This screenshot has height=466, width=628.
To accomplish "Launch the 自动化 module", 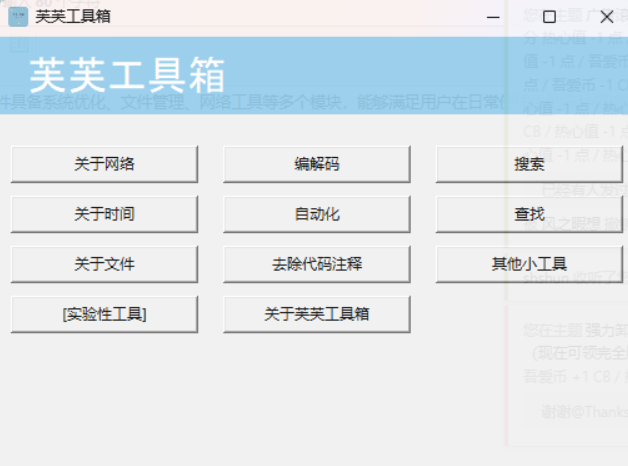I will point(317,214).
